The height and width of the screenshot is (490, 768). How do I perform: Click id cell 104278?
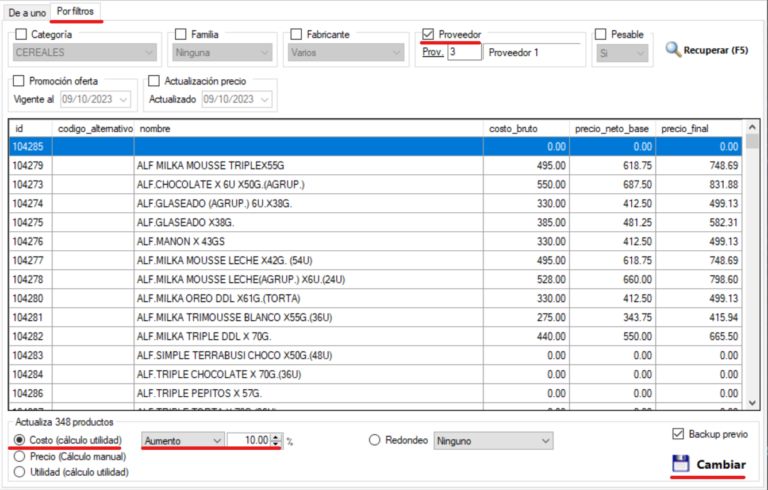coord(28,279)
